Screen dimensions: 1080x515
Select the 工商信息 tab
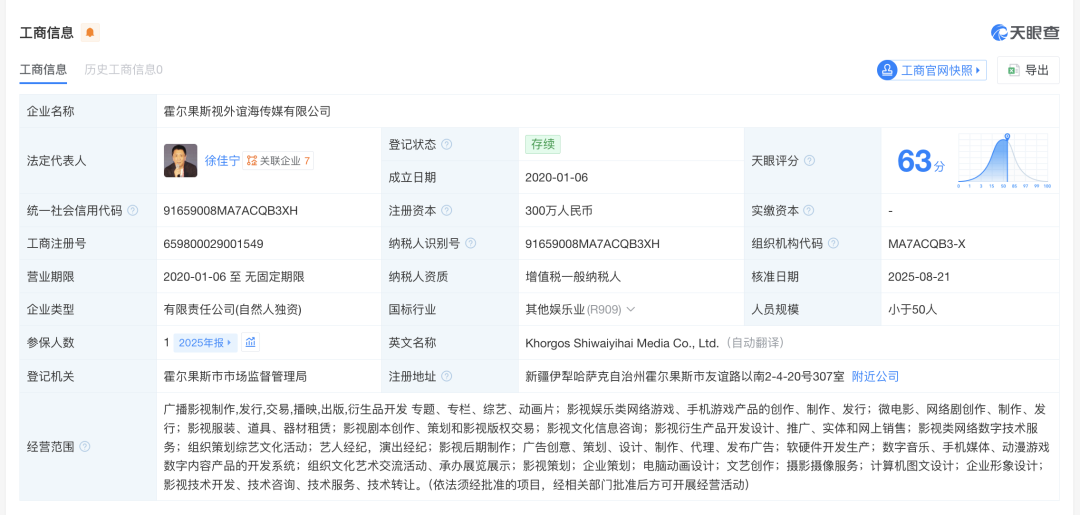[43, 69]
